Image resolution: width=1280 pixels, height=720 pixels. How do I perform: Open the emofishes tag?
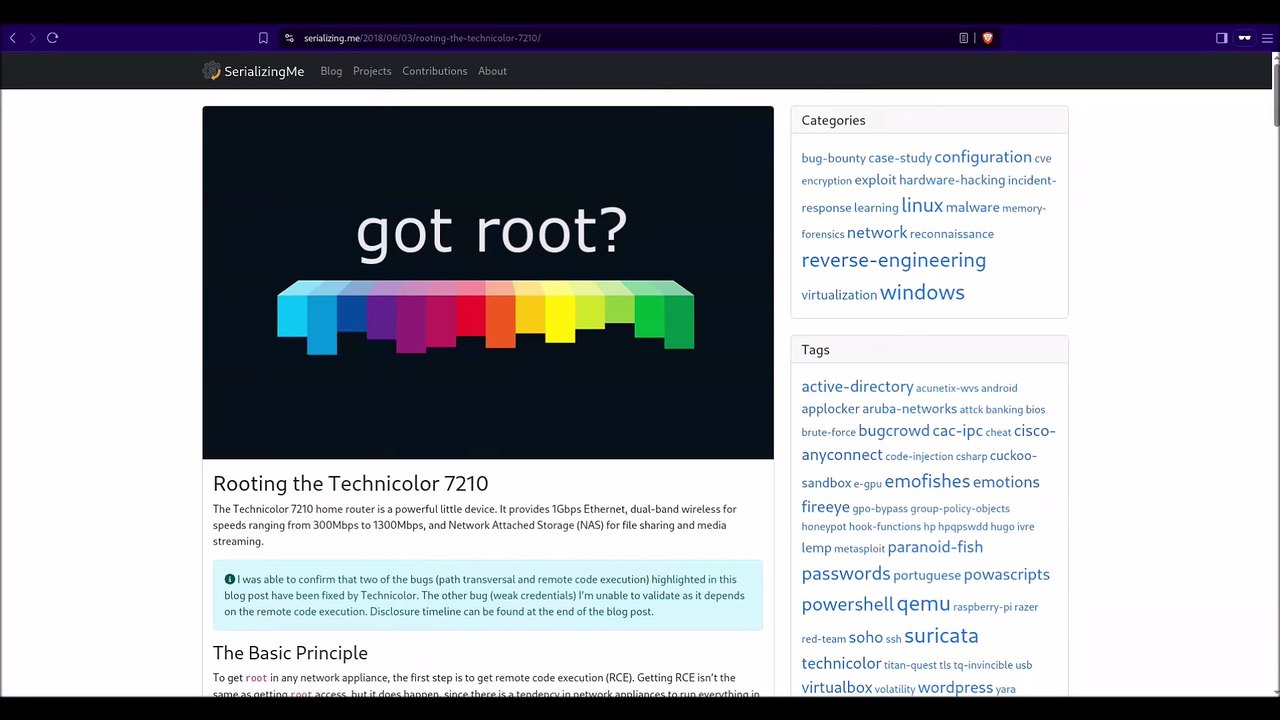(x=927, y=481)
